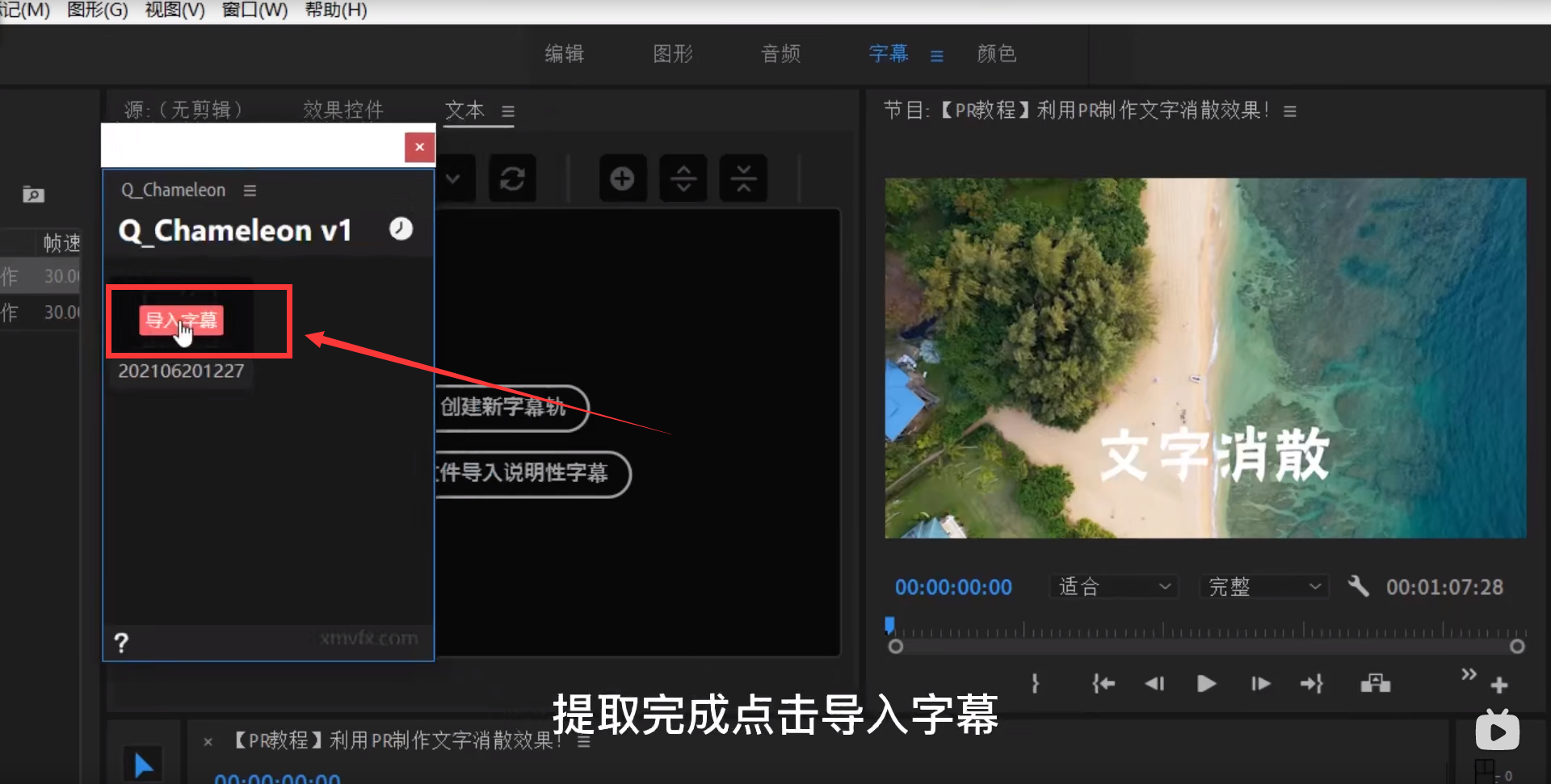Click the wrench settings icon in the Program monitor
1551x784 pixels.
1357,586
